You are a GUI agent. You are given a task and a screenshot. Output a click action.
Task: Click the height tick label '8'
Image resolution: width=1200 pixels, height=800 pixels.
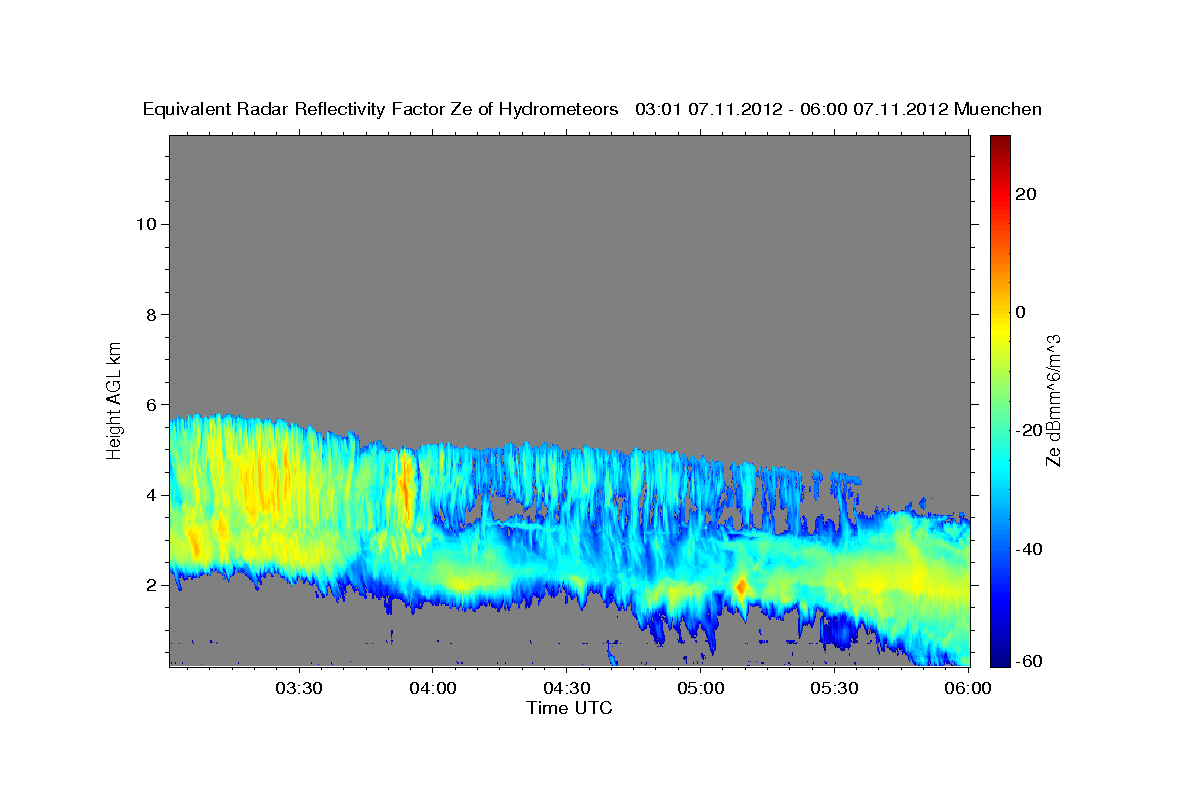pyautogui.click(x=150, y=314)
